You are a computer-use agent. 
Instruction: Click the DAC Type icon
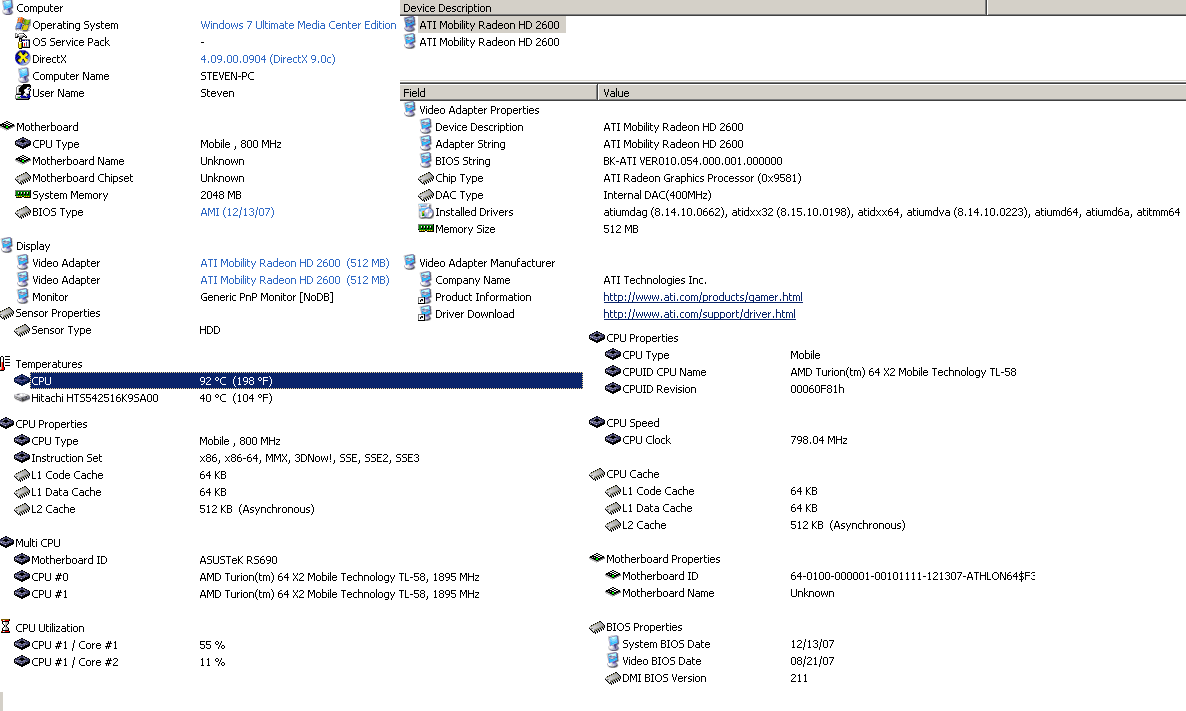(426, 194)
